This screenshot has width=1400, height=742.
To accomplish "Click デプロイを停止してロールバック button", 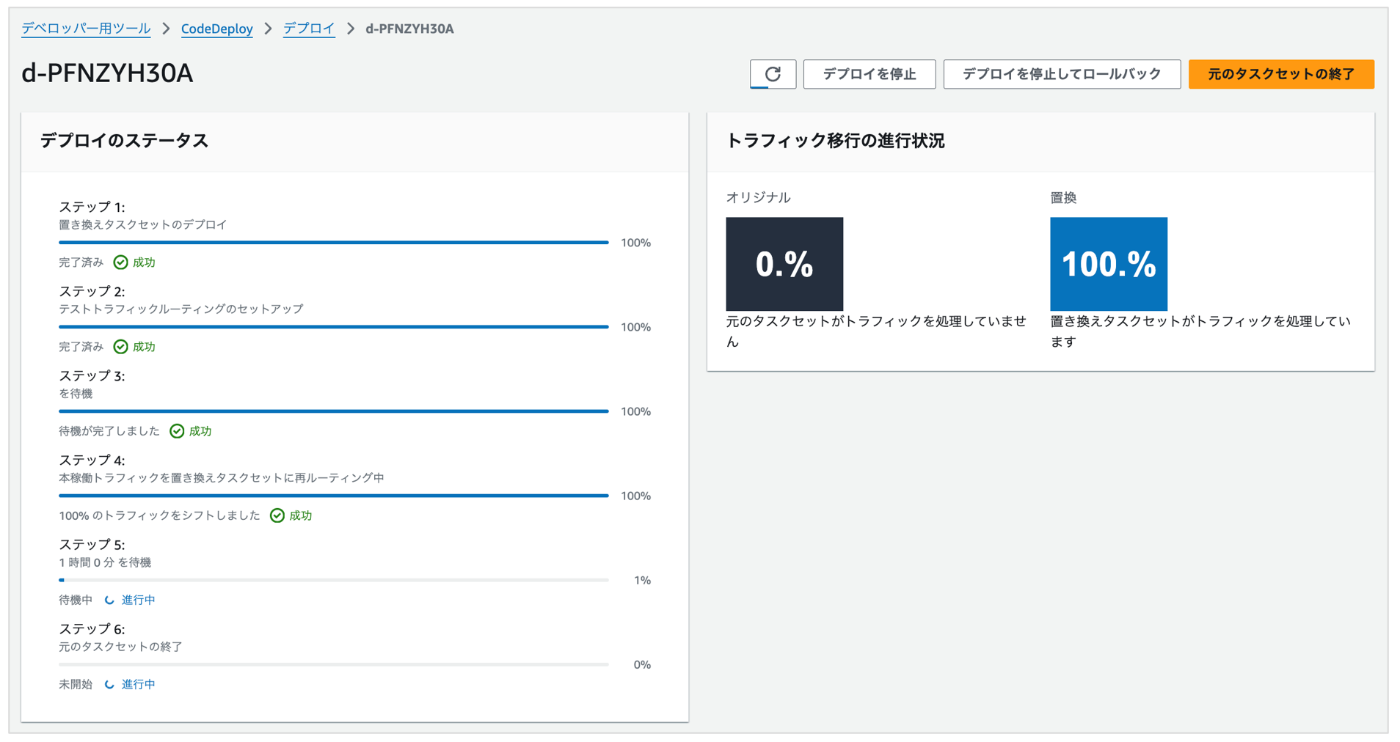I will pyautogui.click(x=1062, y=74).
